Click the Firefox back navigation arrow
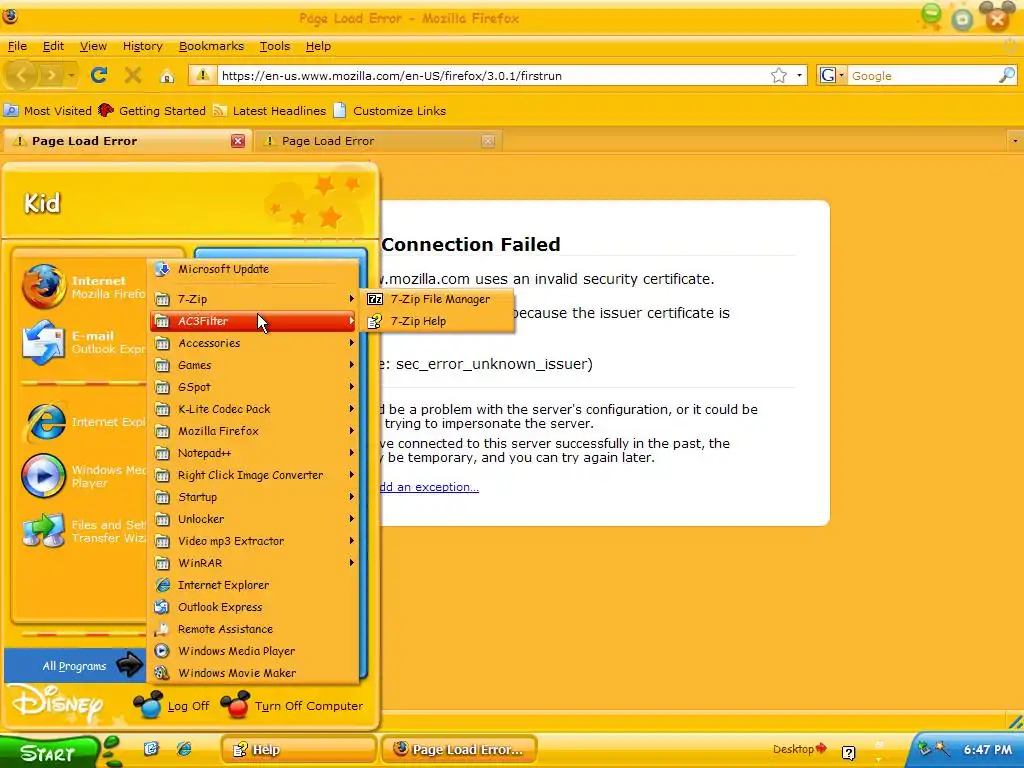This screenshot has height=768, width=1024. (21, 76)
